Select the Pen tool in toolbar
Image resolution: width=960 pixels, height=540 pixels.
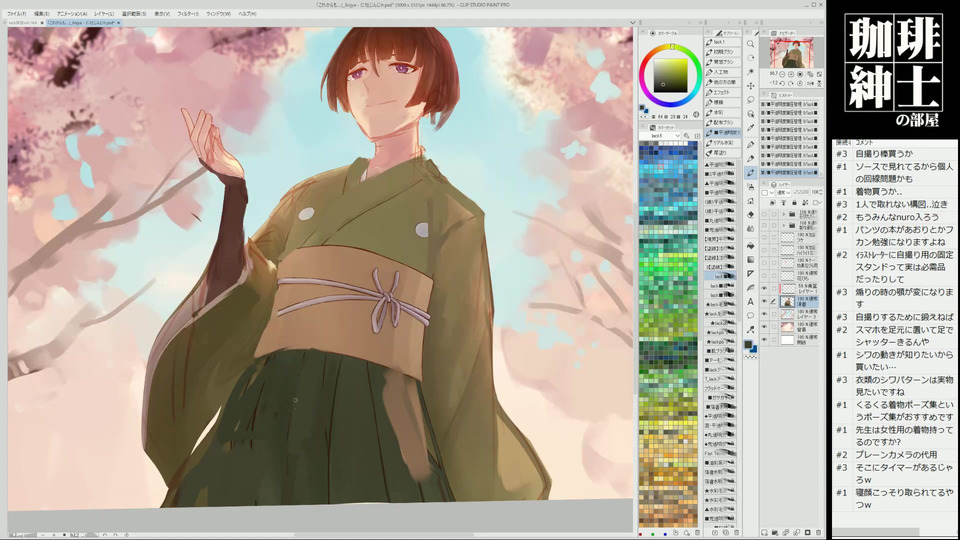[x=751, y=144]
